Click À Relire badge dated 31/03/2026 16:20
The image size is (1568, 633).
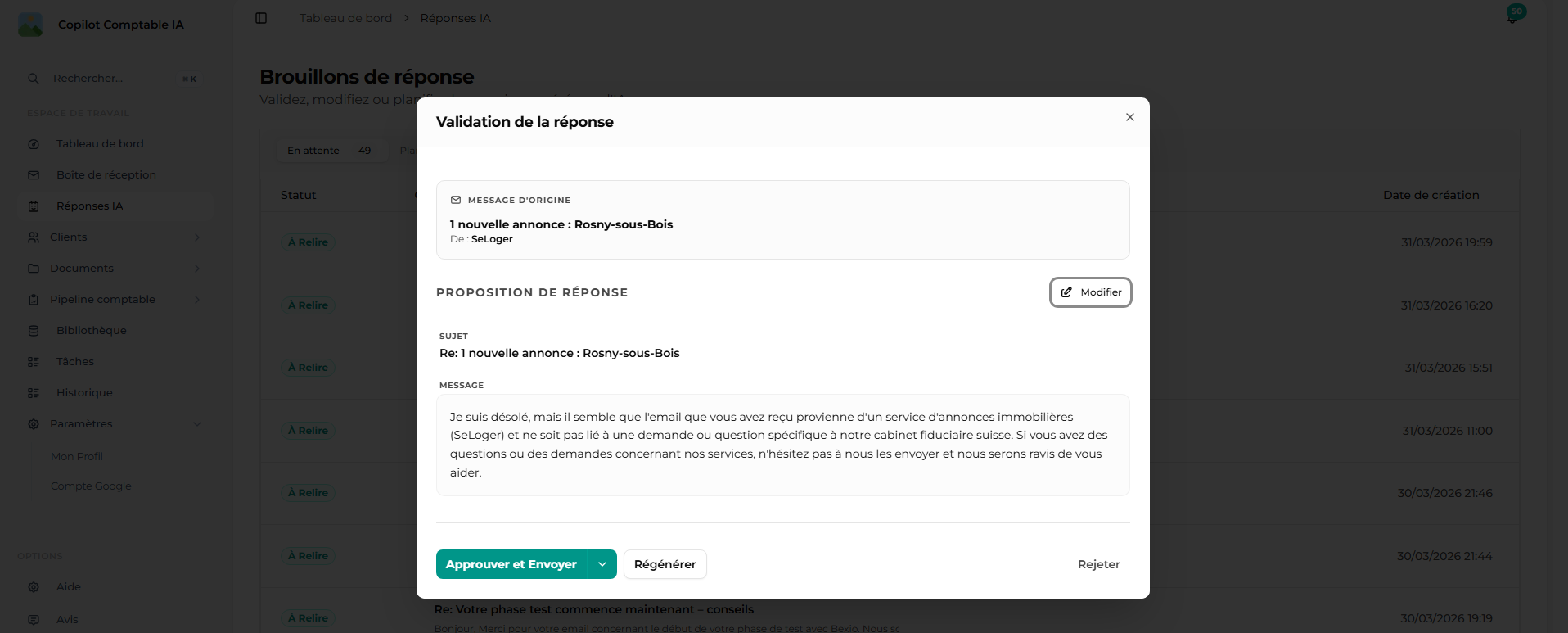(309, 305)
